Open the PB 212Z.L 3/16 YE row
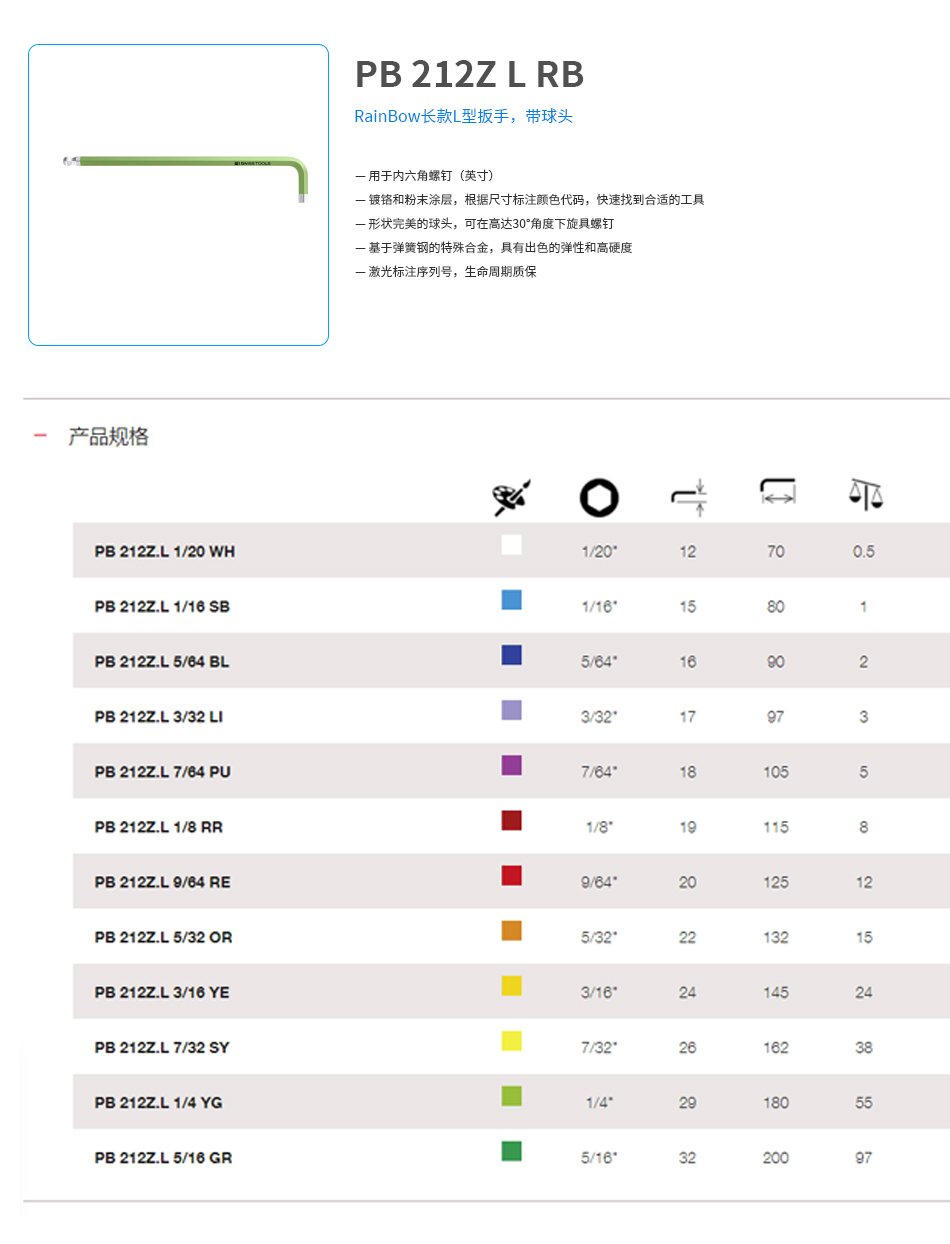The width and height of the screenshot is (950, 1244). click(162, 992)
